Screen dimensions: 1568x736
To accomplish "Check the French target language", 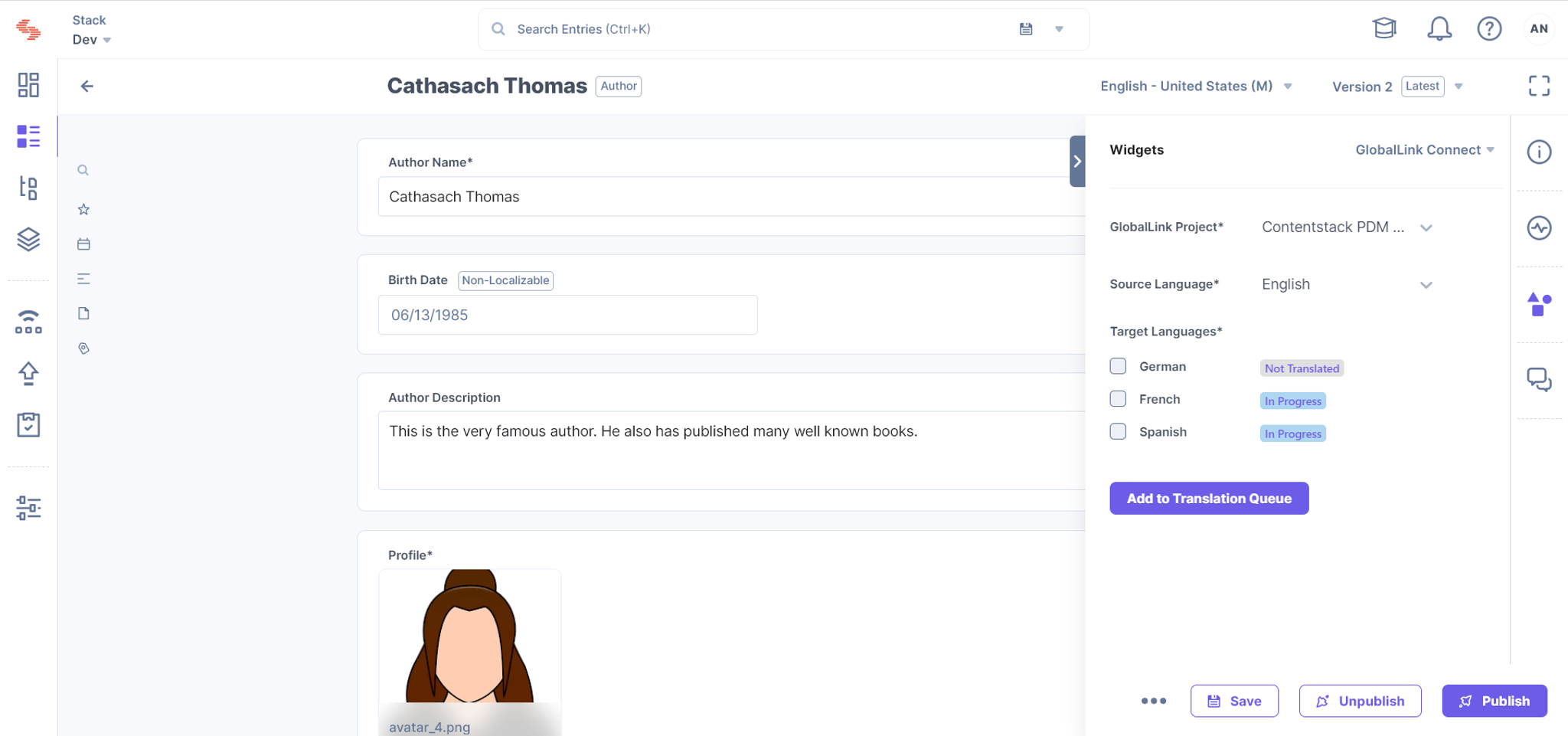I will pyautogui.click(x=1118, y=399).
